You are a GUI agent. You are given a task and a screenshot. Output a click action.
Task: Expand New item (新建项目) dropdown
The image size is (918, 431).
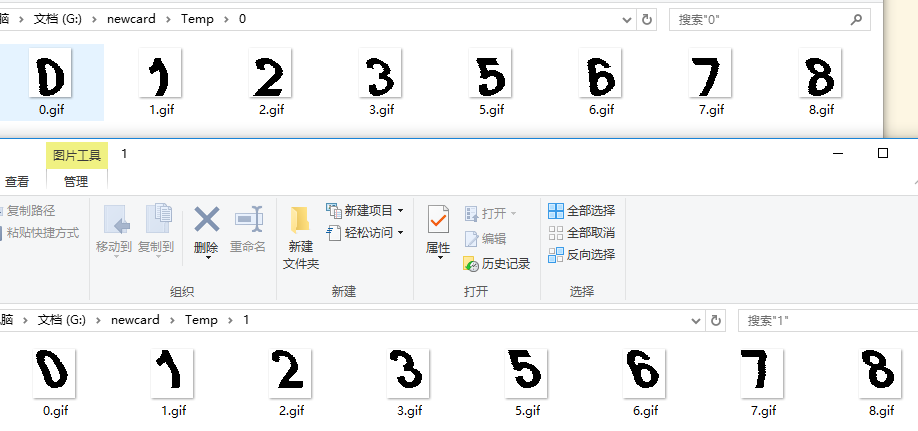pyautogui.click(x=401, y=211)
